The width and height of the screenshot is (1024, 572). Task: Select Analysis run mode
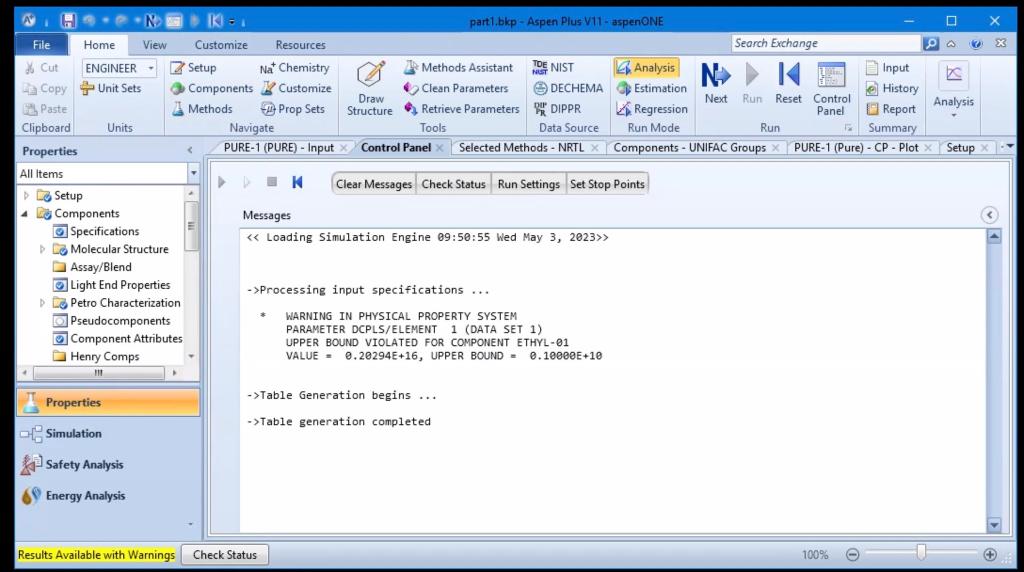coord(647,67)
